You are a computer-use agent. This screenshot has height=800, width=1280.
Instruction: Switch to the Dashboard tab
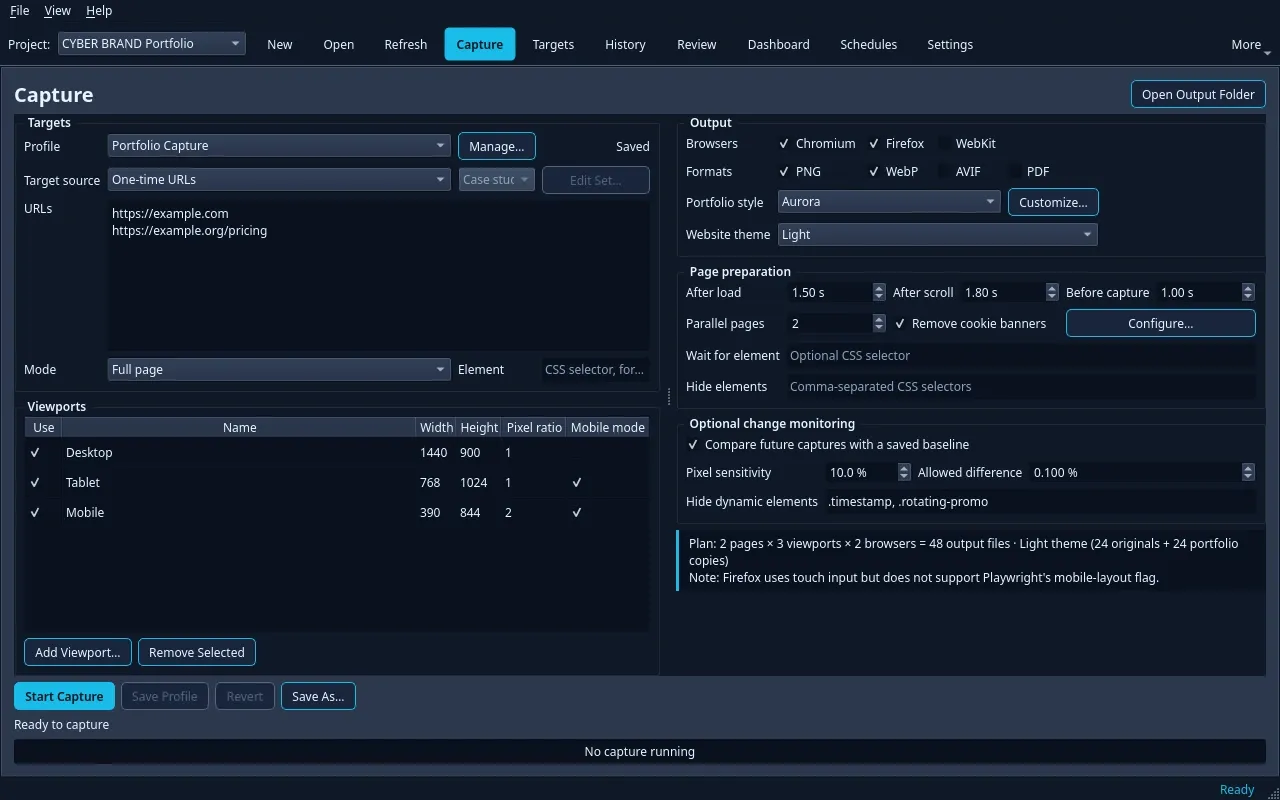pos(779,44)
